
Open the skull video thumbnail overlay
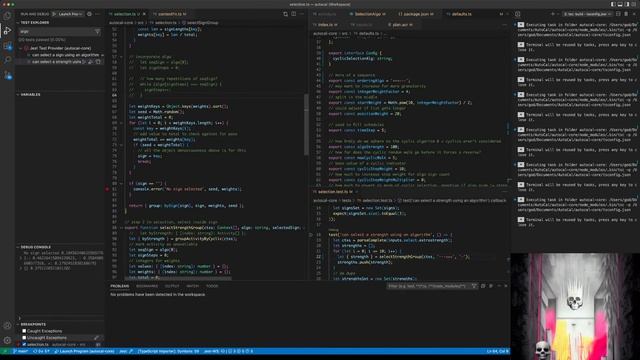[x=575, y=306]
